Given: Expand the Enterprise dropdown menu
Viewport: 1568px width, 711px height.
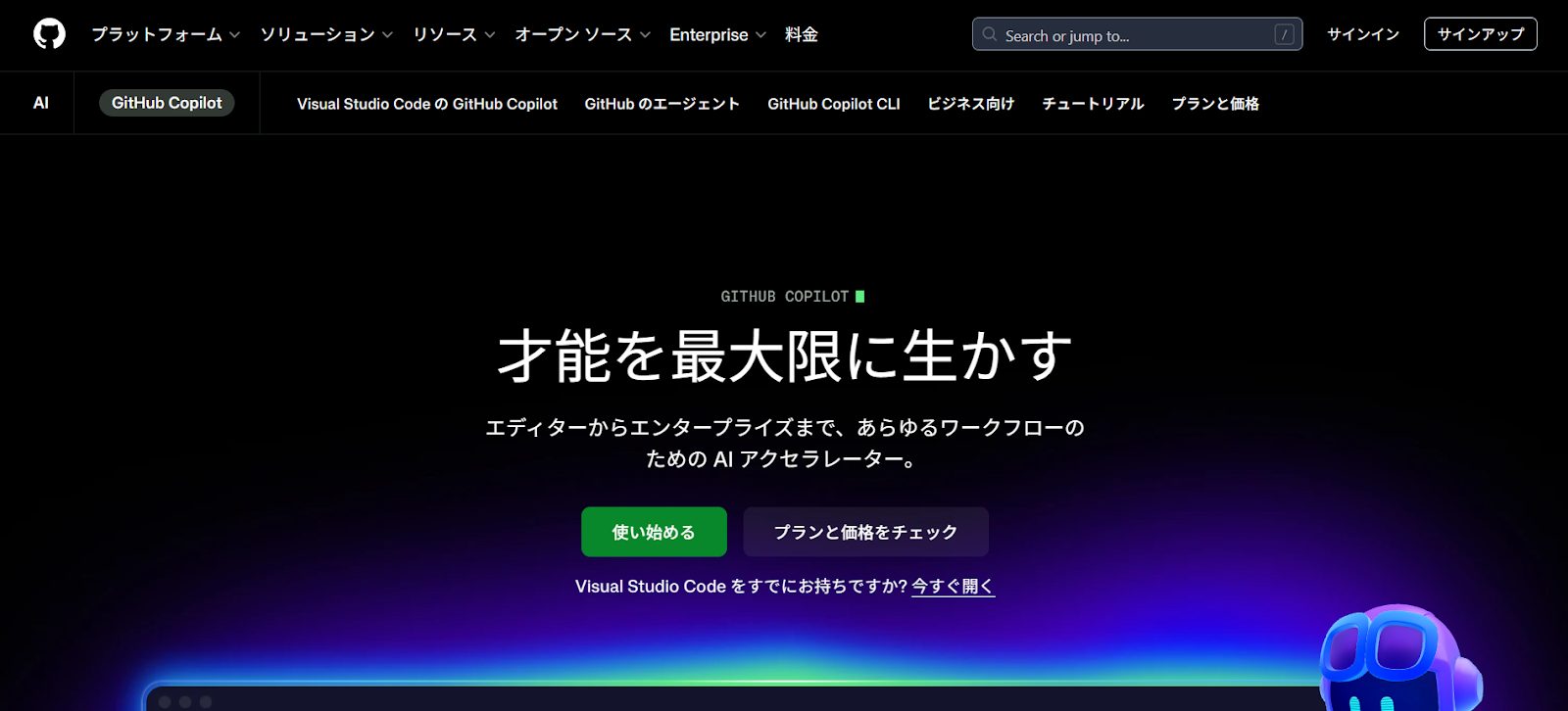Looking at the screenshot, I should click(x=717, y=34).
